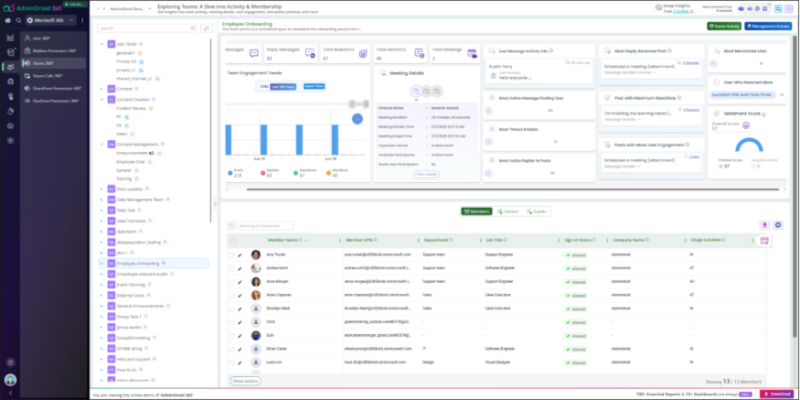
Task: Click the green Teams Activity button
Action: (724, 26)
